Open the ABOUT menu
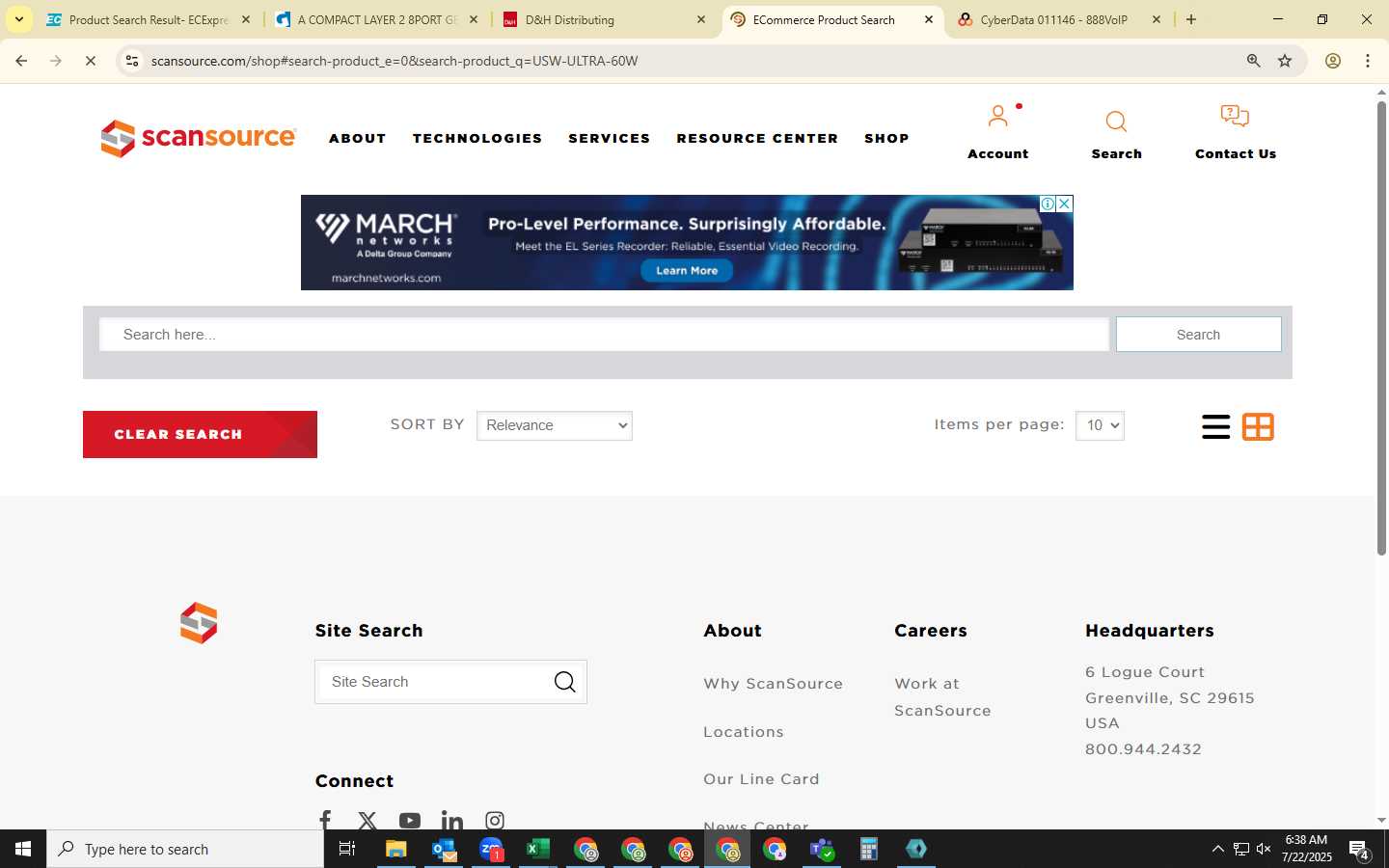 click(x=358, y=138)
